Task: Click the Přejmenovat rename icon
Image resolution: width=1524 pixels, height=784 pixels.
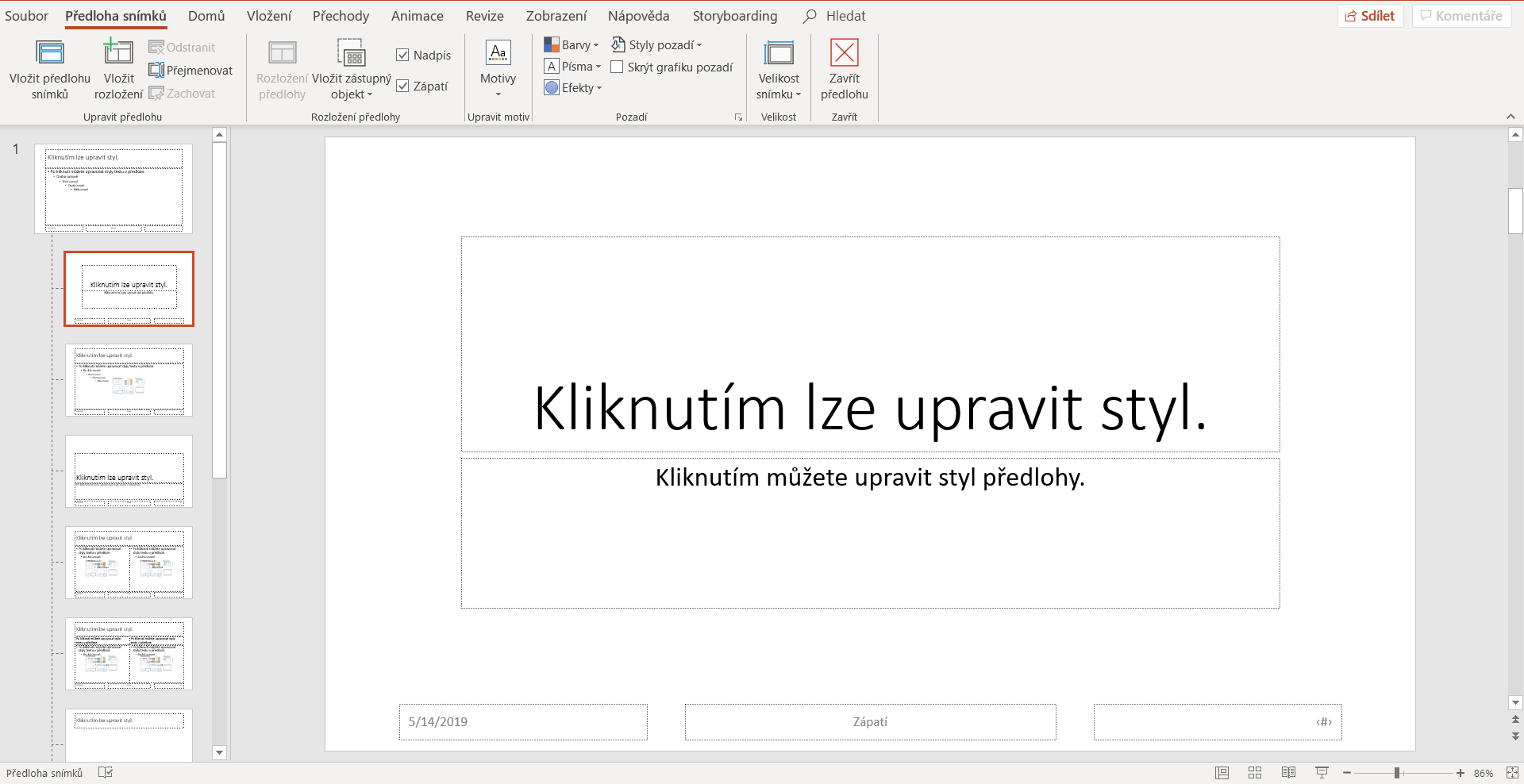Action: coord(156,71)
